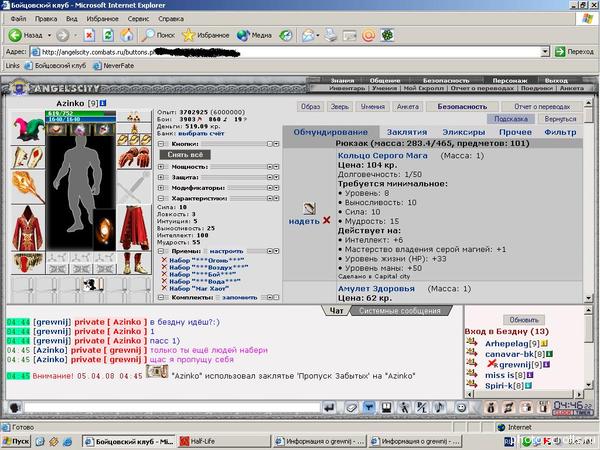The height and width of the screenshot is (450, 600).
Task: Collapse the Кнопки section
Action: [x=161, y=144]
